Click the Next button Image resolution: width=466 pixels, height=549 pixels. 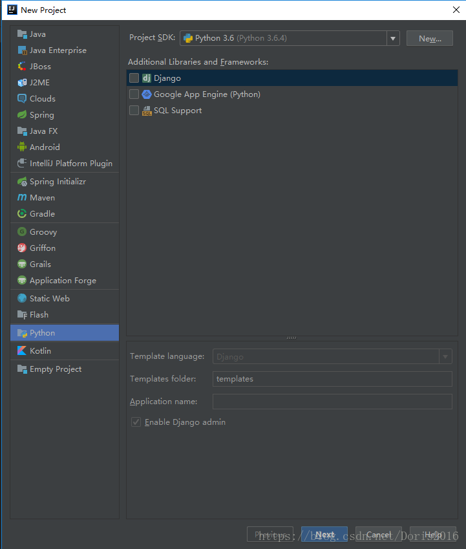pos(324,535)
